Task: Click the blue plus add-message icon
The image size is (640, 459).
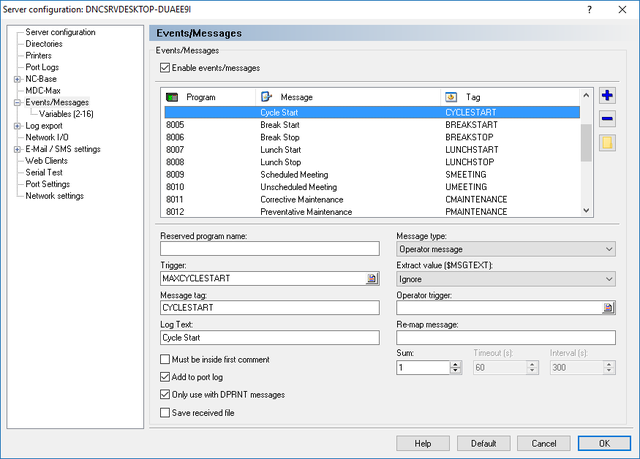Action: click(607, 95)
